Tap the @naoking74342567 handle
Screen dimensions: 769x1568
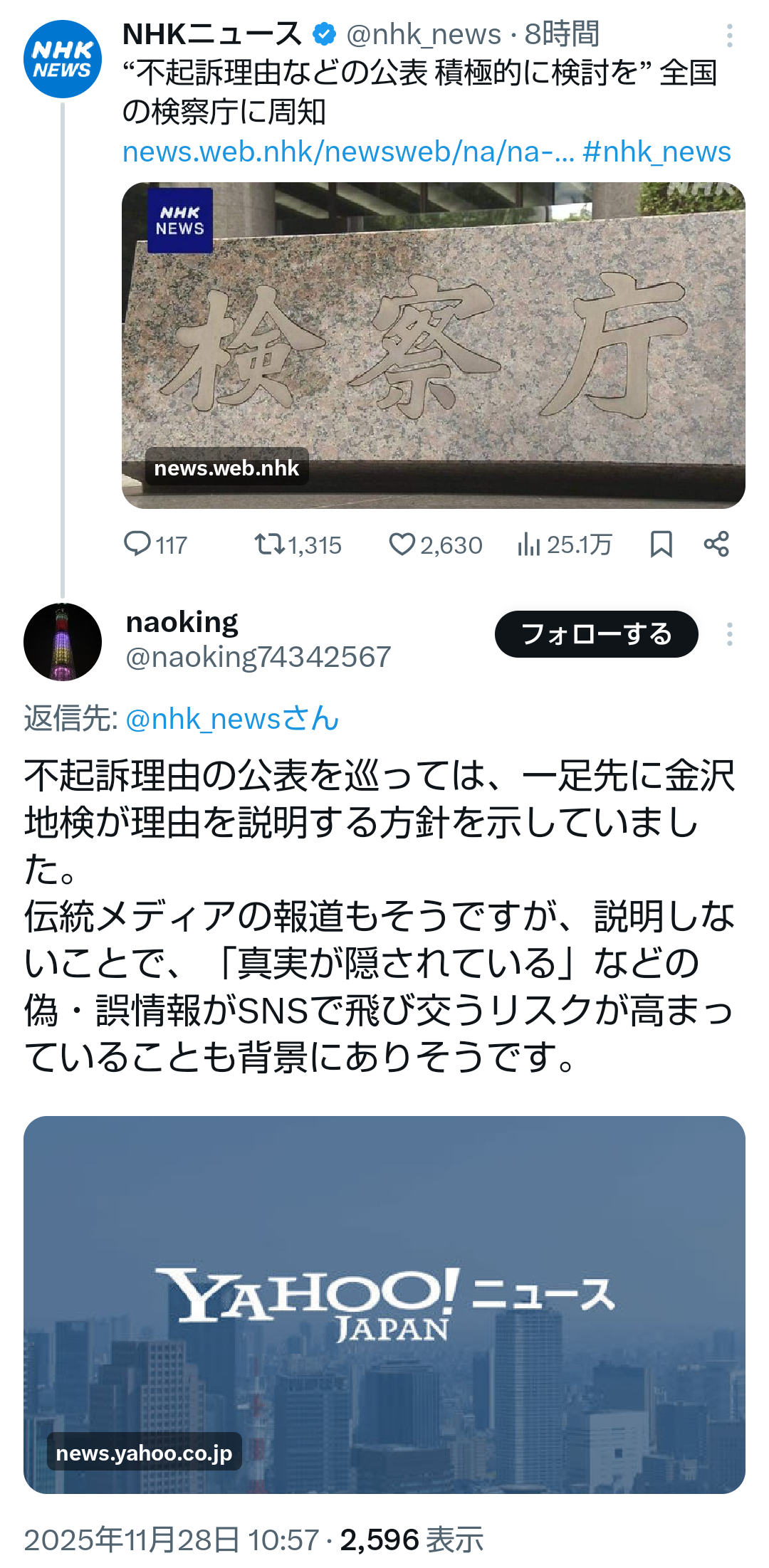(258, 657)
